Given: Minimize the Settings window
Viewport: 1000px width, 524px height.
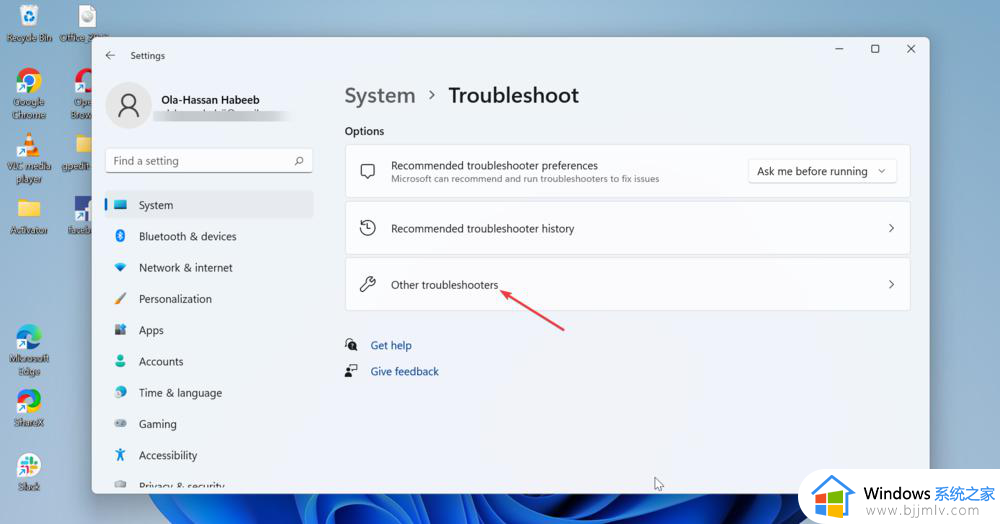Looking at the screenshot, I should click(x=839, y=49).
